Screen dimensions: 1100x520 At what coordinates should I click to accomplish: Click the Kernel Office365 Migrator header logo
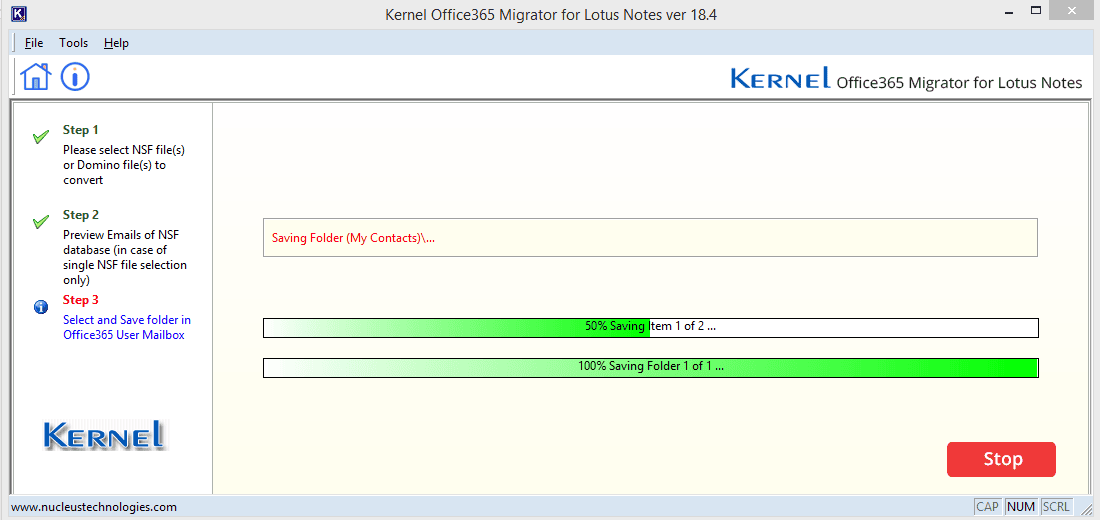click(x=906, y=80)
